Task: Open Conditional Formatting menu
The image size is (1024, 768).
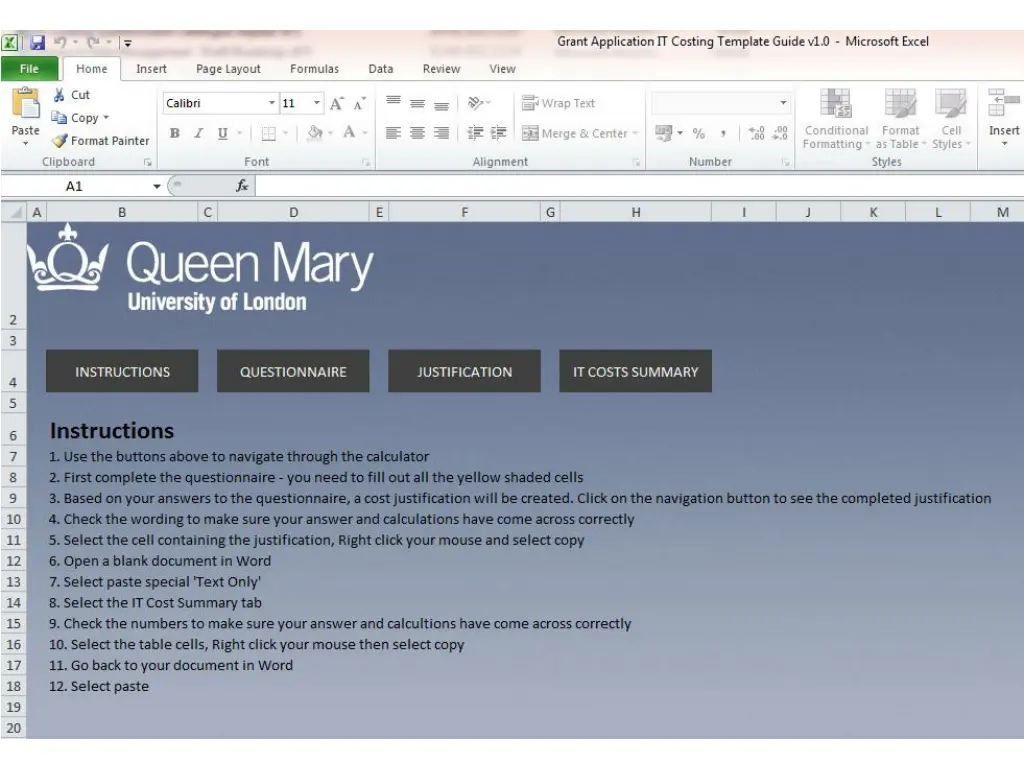Action: coord(836,119)
